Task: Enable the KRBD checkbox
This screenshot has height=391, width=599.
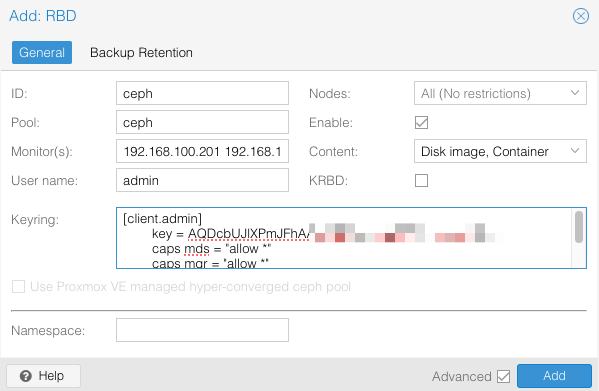Action: pos(421,181)
